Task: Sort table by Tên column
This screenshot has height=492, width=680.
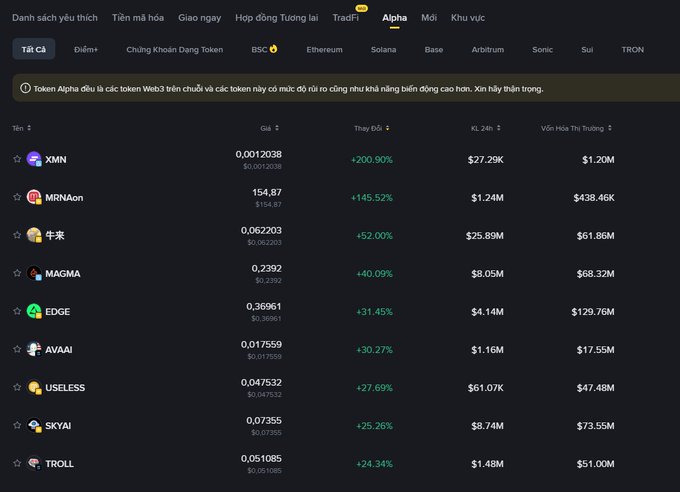Action: [x=21, y=128]
